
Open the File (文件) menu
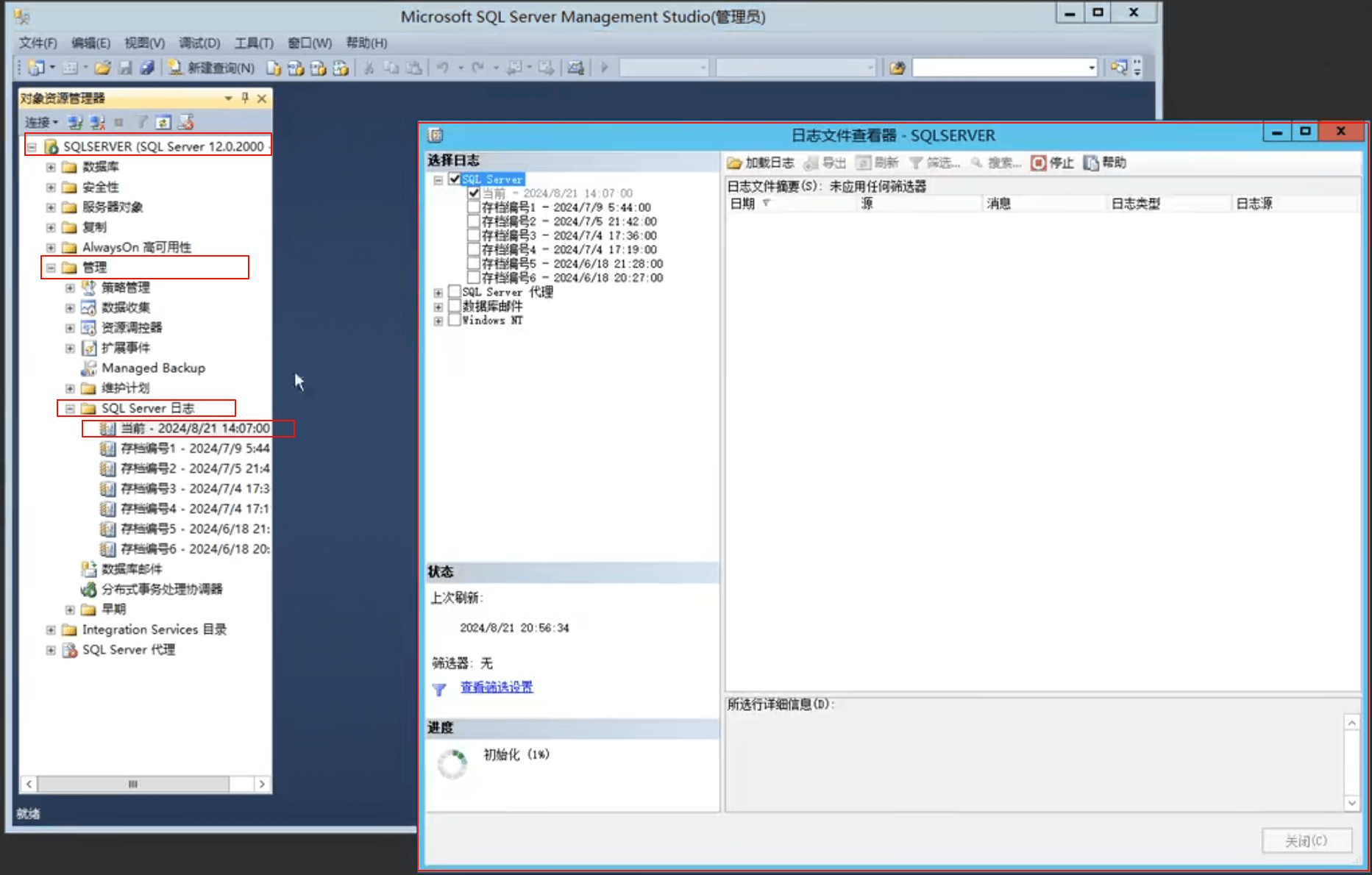click(38, 43)
